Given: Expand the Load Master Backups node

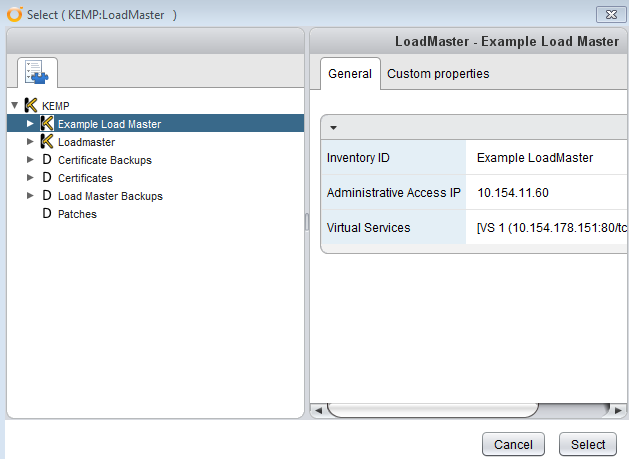Looking at the screenshot, I should click(x=30, y=196).
